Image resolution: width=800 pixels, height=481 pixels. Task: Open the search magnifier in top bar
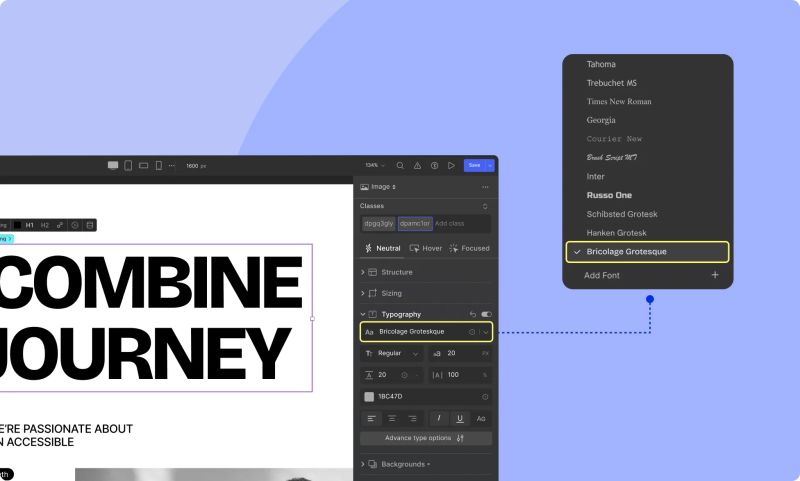(x=400, y=165)
